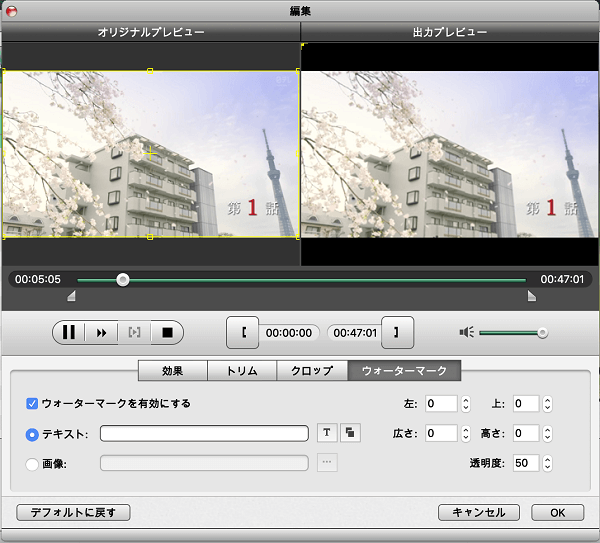
Task: Click the bottom-center crop handle in the original preview
Action: click(x=150, y=237)
